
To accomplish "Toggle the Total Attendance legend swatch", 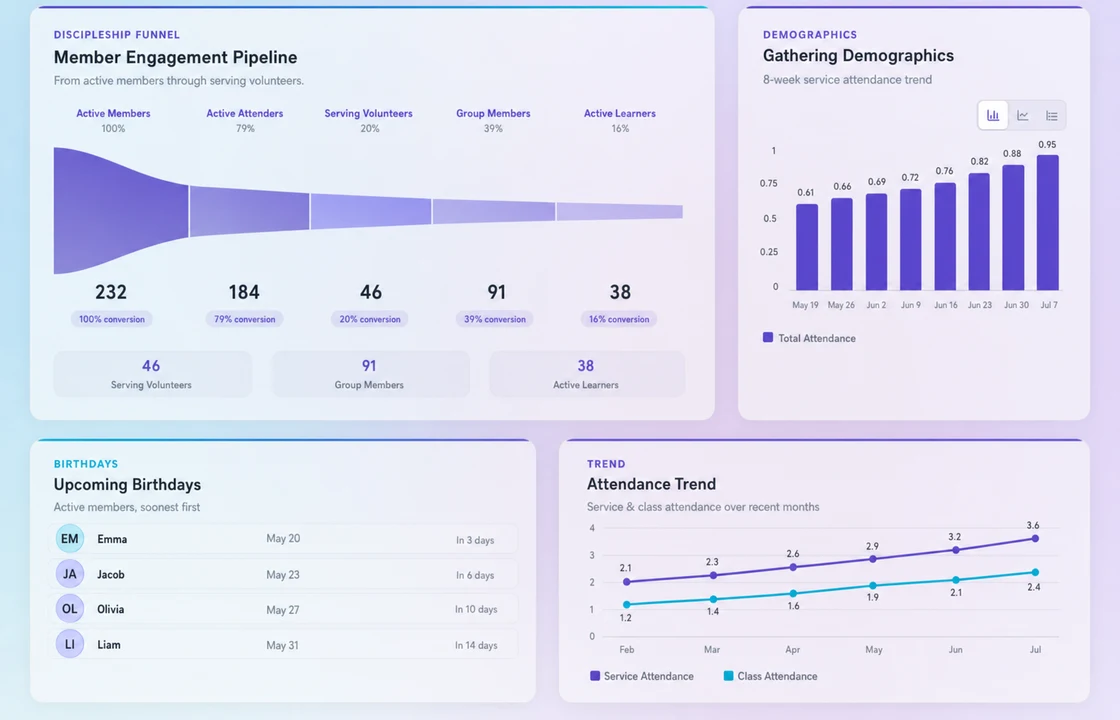I will point(768,337).
